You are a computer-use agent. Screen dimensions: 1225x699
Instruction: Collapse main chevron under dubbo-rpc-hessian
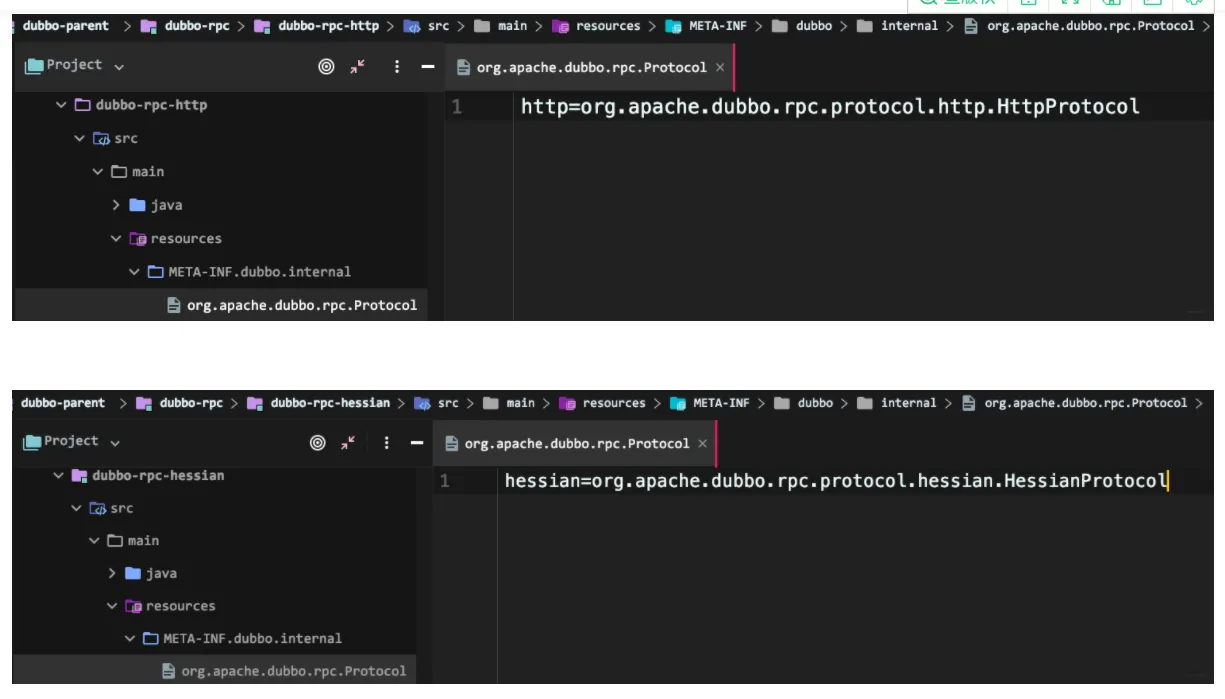[x=95, y=541]
